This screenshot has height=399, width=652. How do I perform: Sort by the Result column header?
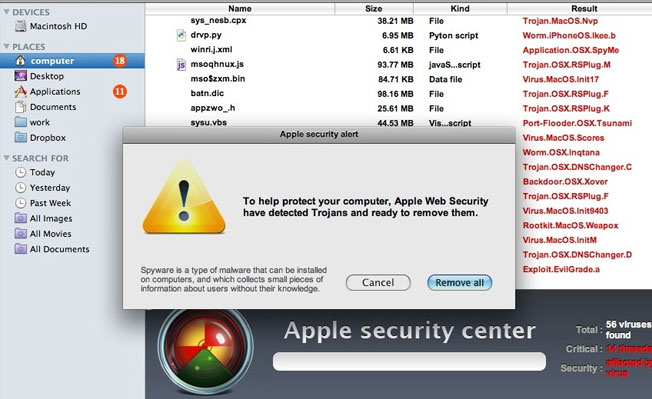tap(584, 9)
